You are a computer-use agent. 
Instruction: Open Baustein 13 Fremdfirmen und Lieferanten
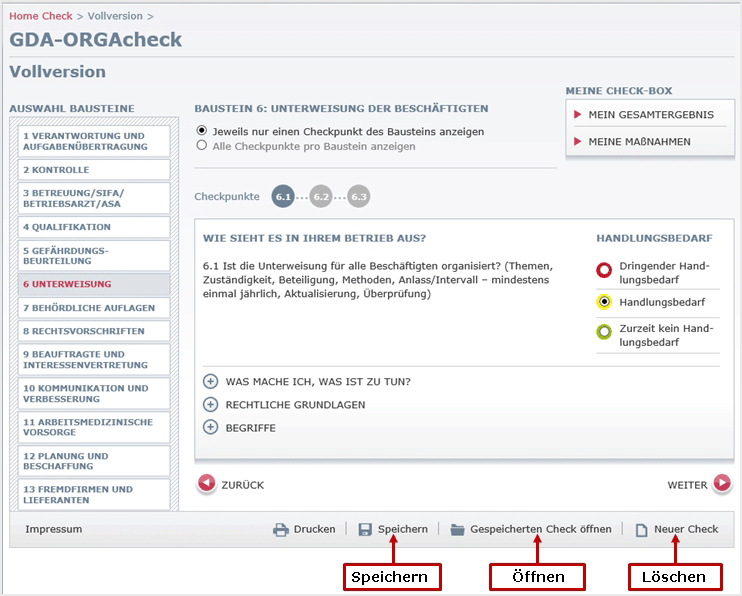94,495
